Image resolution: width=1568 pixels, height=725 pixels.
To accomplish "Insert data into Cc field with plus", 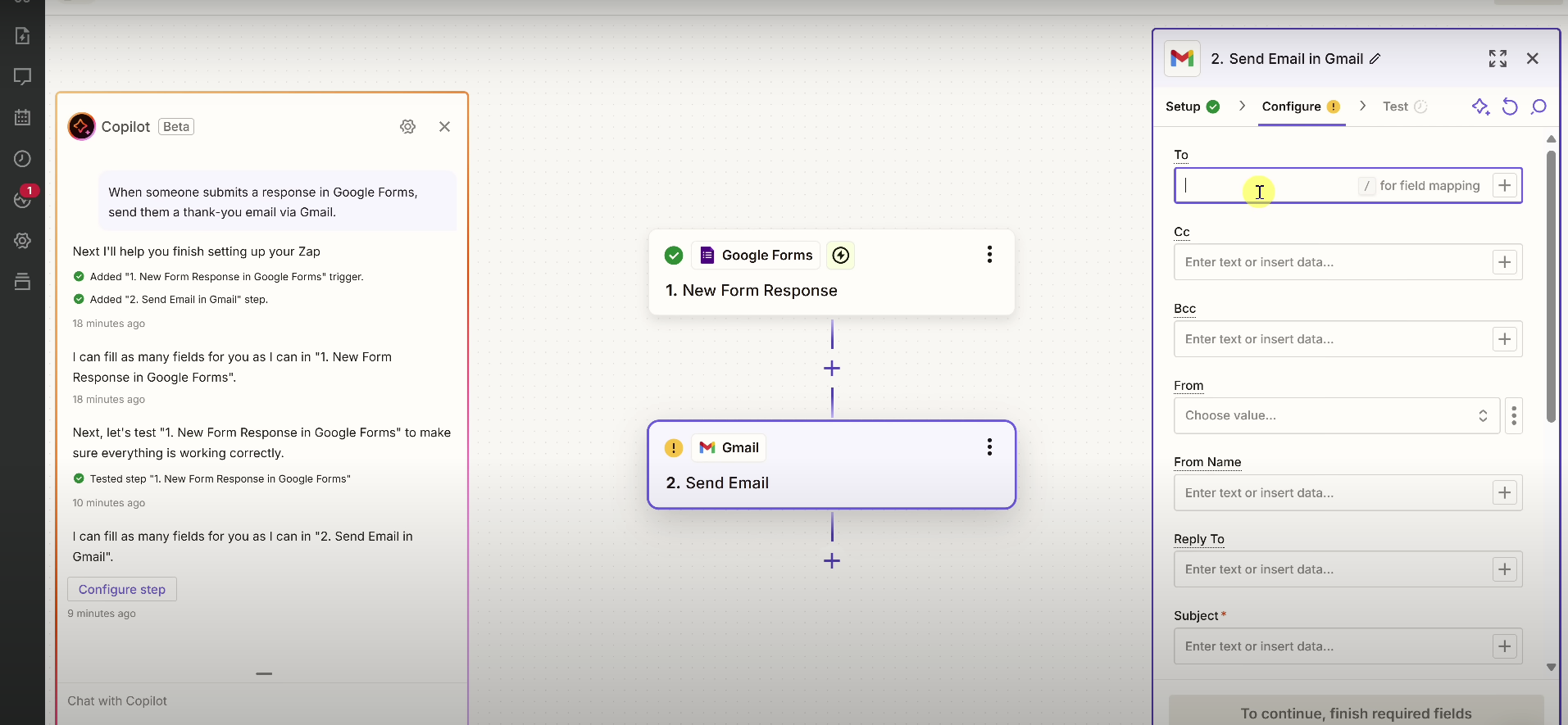I will coord(1504,262).
